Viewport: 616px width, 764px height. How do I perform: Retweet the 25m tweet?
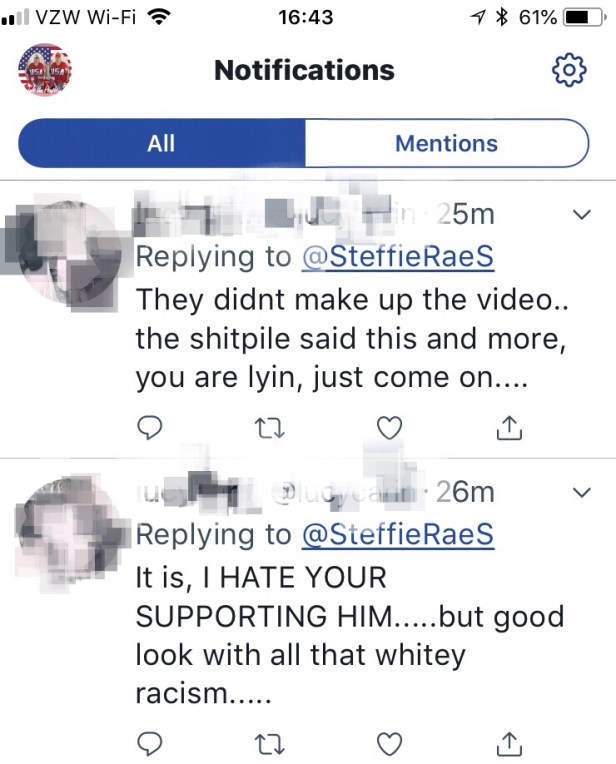270,428
